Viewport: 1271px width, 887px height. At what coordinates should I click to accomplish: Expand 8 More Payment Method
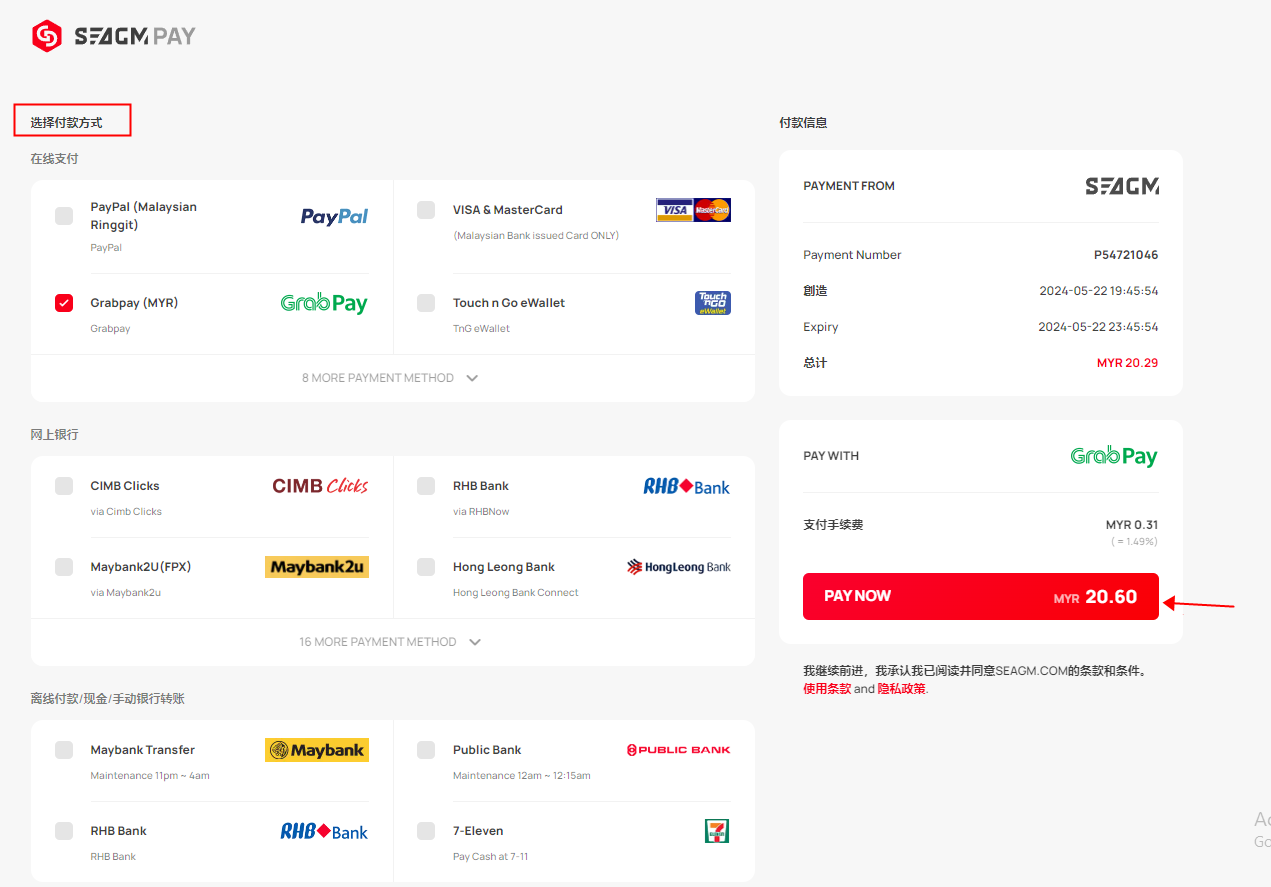391,378
